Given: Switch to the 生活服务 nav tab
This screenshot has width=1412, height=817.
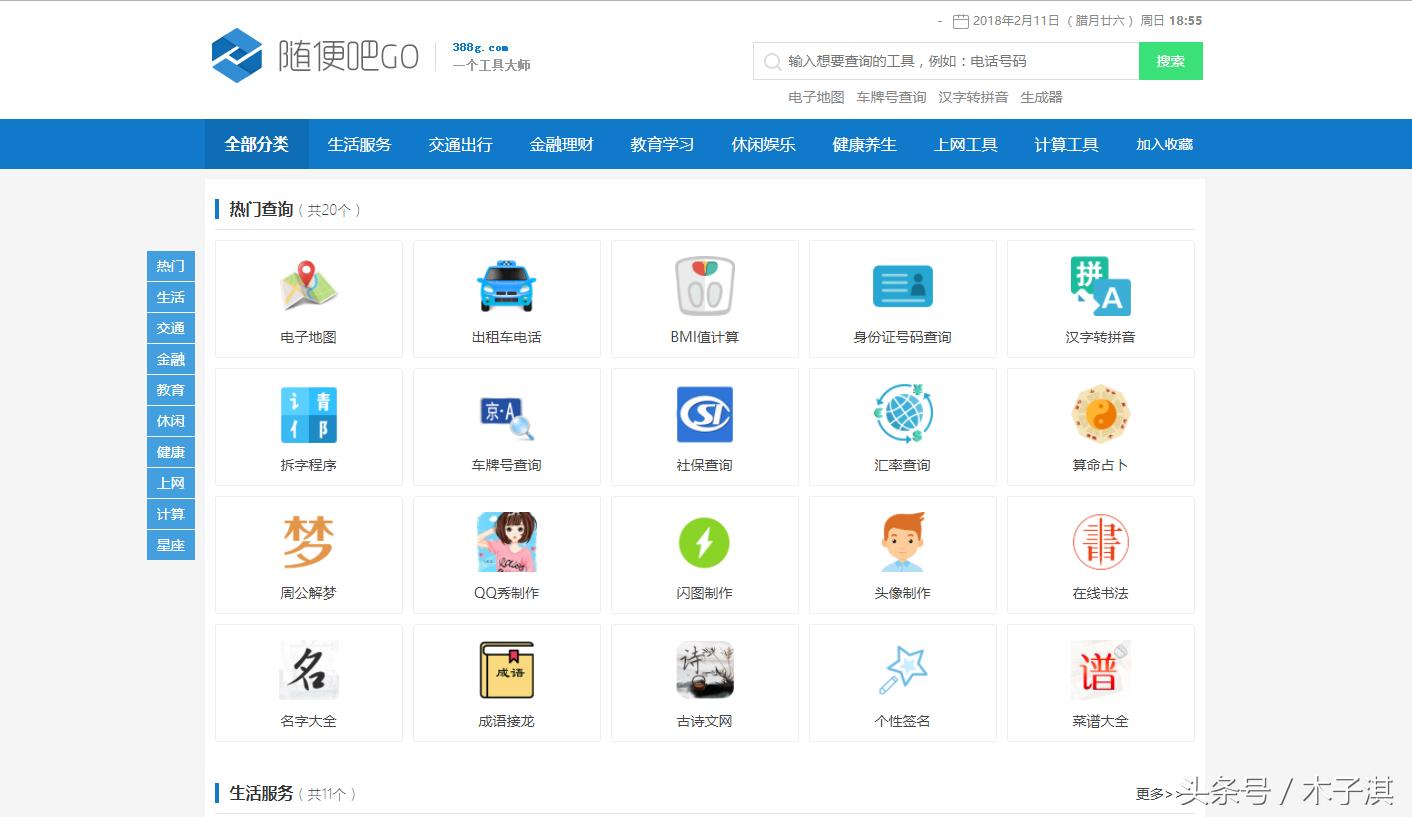Looking at the screenshot, I should [359, 144].
